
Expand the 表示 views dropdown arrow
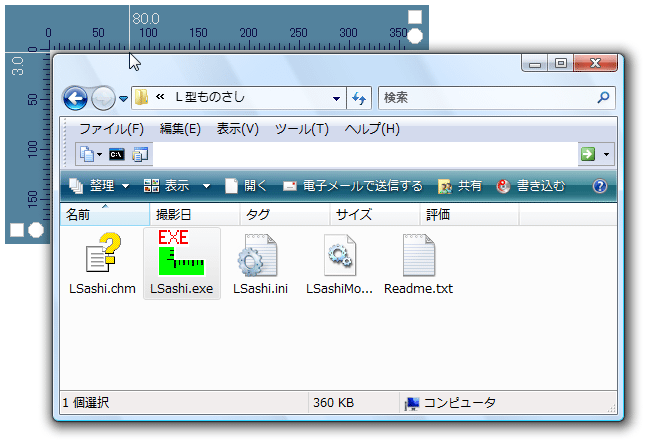pos(206,186)
